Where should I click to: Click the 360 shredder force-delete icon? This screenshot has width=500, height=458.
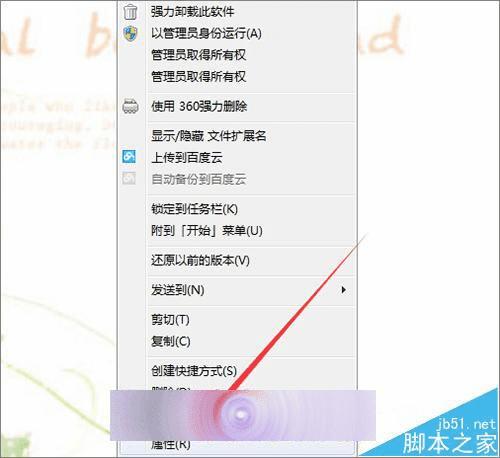pyautogui.click(x=130, y=106)
